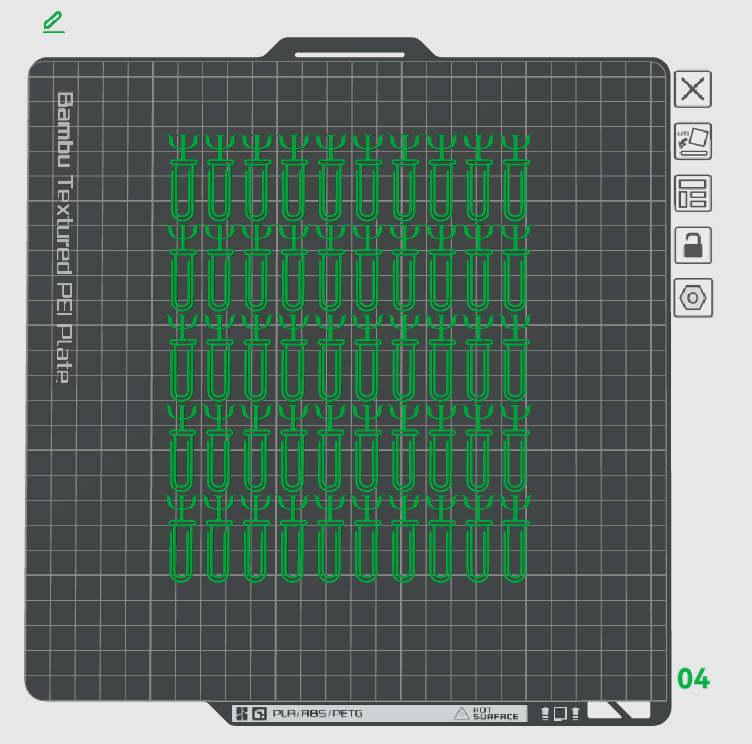Select the first test tube in the top row
The width and height of the screenshot is (752, 744).
[183, 177]
